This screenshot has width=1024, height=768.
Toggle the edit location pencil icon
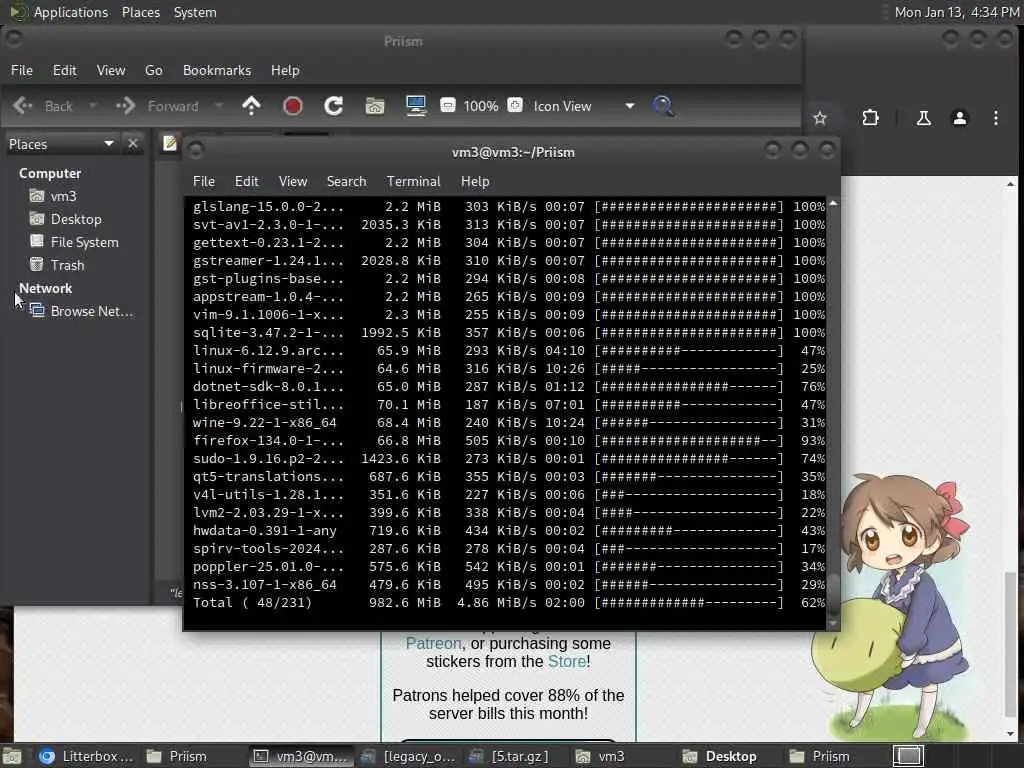click(170, 143)
